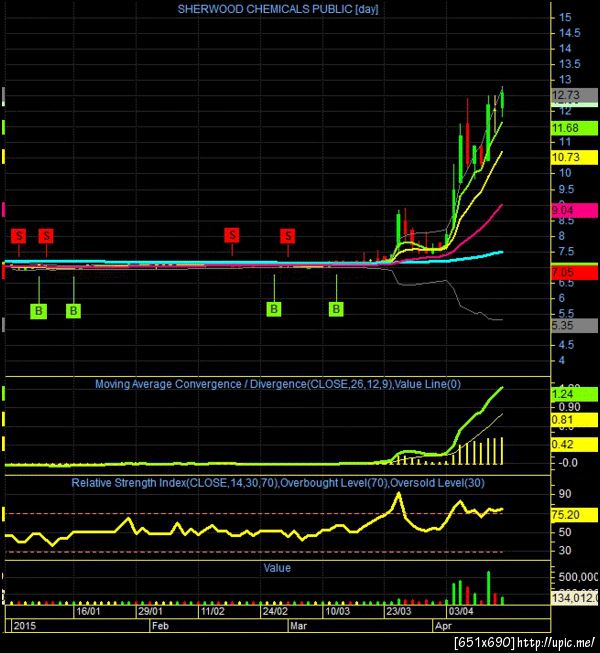Click the 7.5 price axis tick

(x=566, y=252)
